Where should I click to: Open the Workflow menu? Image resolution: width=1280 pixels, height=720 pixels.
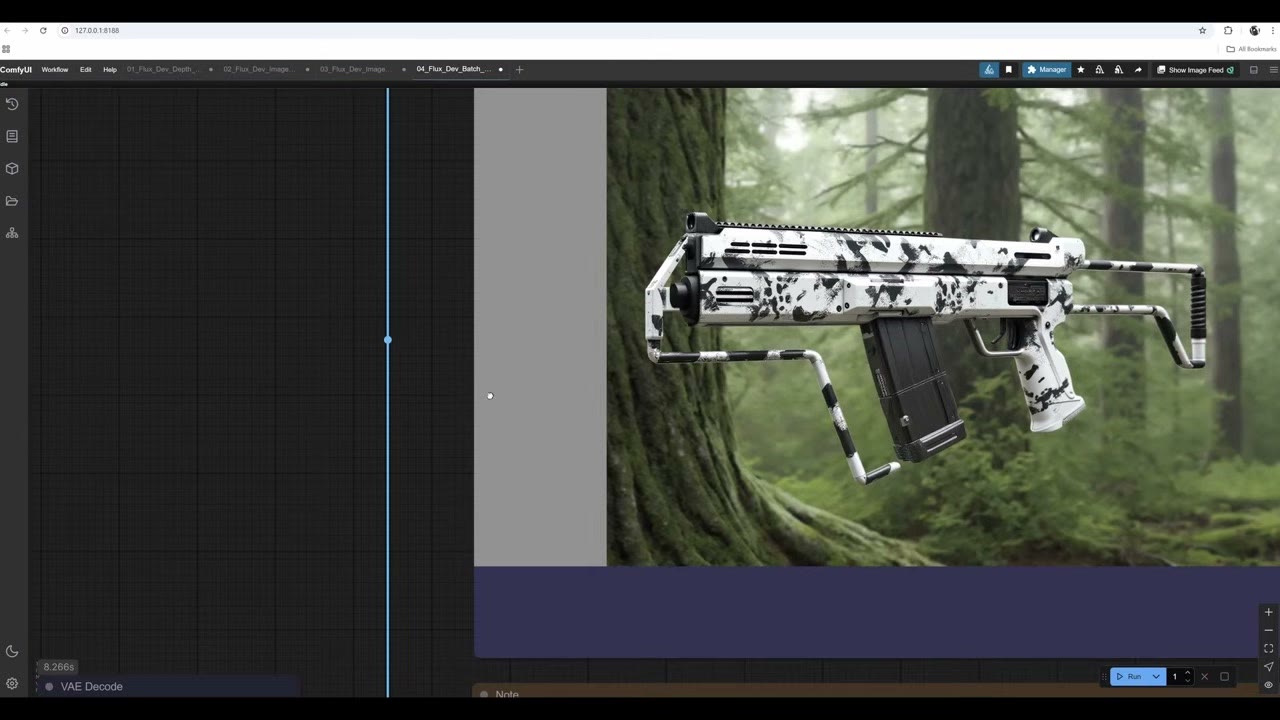55,70
